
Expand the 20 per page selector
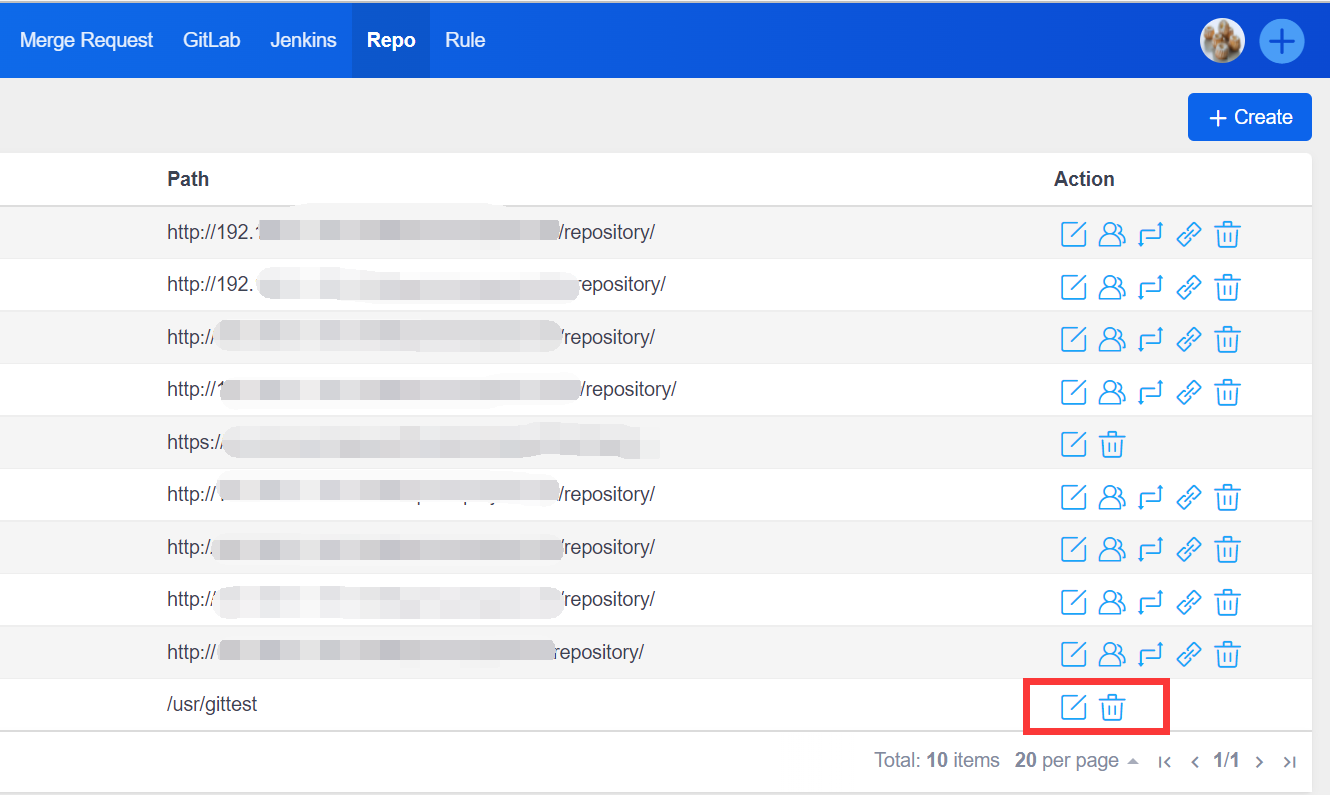point(1076,761)
